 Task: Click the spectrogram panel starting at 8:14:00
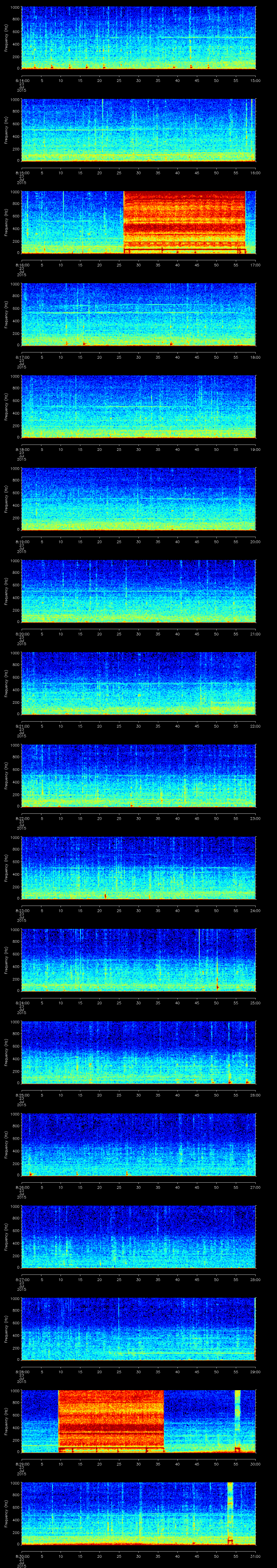pyautogui.click(x=138, y=38)
